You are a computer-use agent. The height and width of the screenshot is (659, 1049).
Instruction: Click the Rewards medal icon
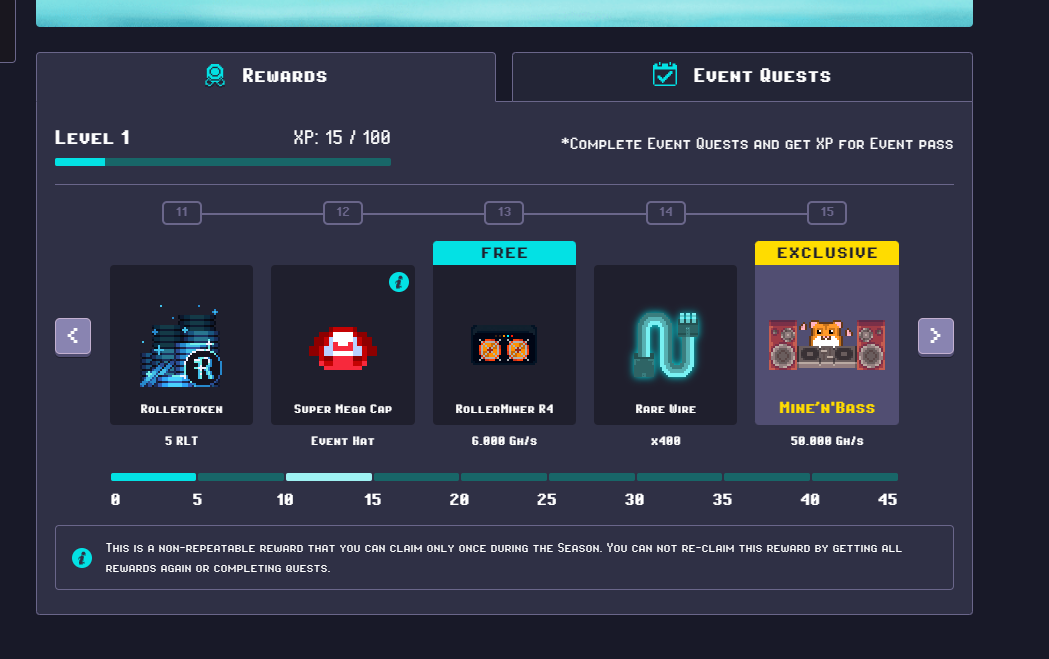click(x=215, y=76)
